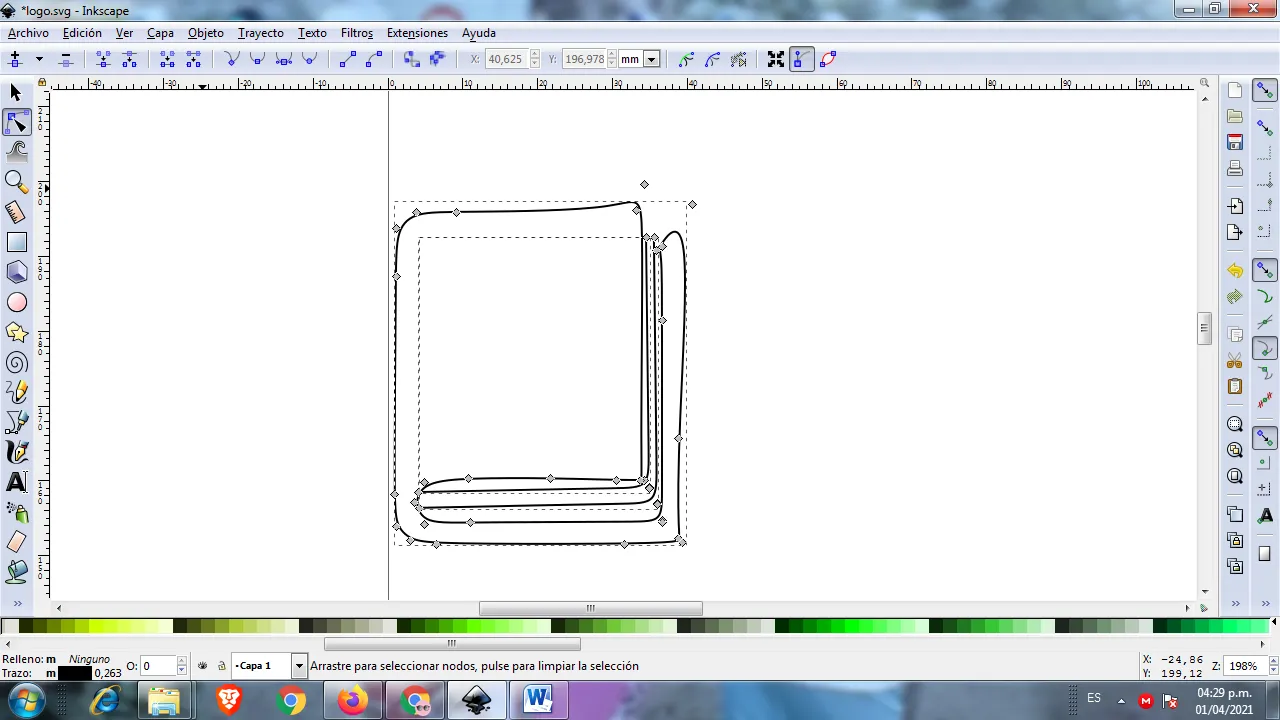This screenshot has height=720, width=1280.
Task: Click the Paste clipboard icon
Action: (1235, 387)
